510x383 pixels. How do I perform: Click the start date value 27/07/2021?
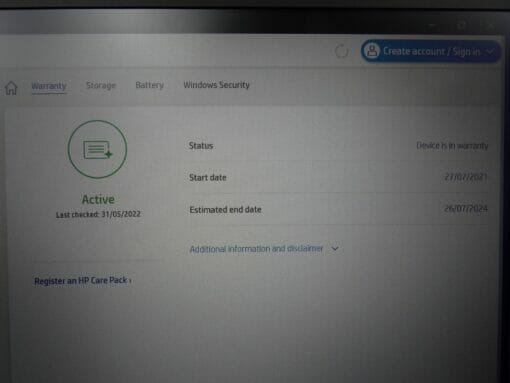(x=466, y=176)
